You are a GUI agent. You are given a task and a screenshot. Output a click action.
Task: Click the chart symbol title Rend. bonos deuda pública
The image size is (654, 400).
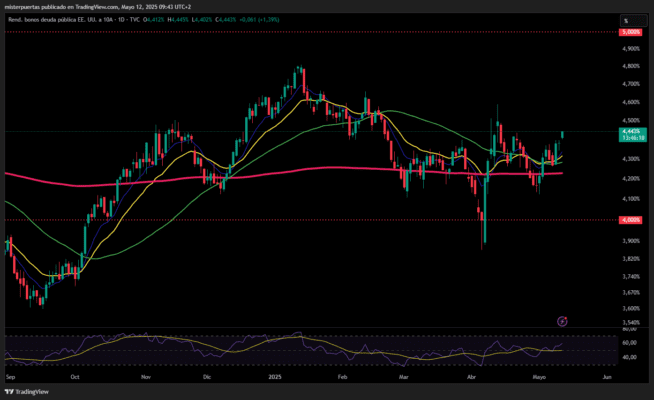(50, 20)
